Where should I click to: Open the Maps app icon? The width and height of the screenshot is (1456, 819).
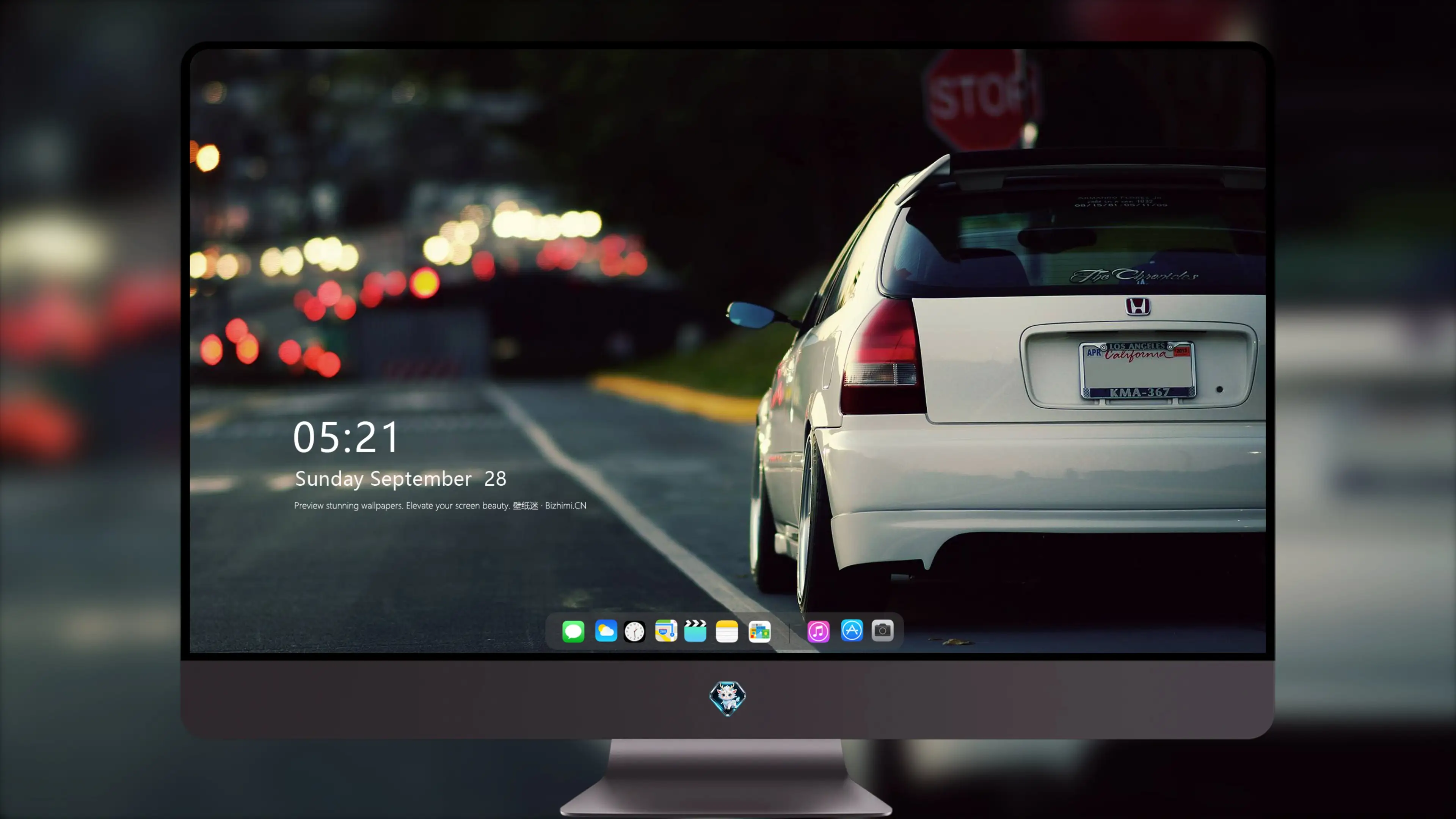tap(666, 631)
